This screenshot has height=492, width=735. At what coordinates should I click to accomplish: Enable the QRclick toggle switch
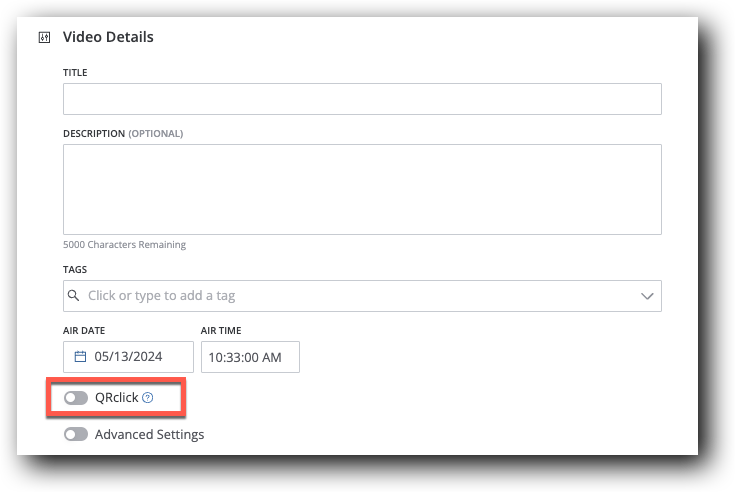pos(75,398)
